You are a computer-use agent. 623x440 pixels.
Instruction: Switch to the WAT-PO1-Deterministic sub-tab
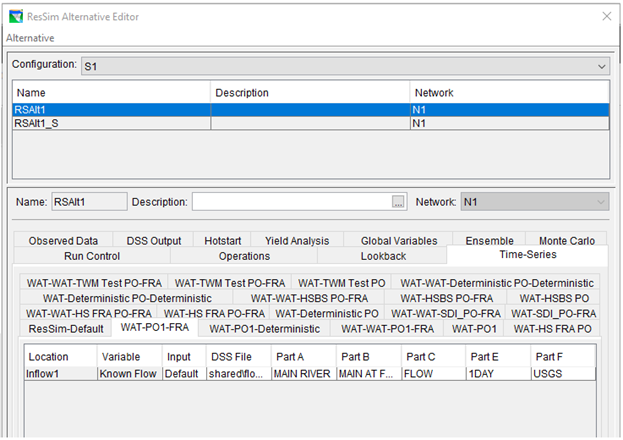pos(264,328)
